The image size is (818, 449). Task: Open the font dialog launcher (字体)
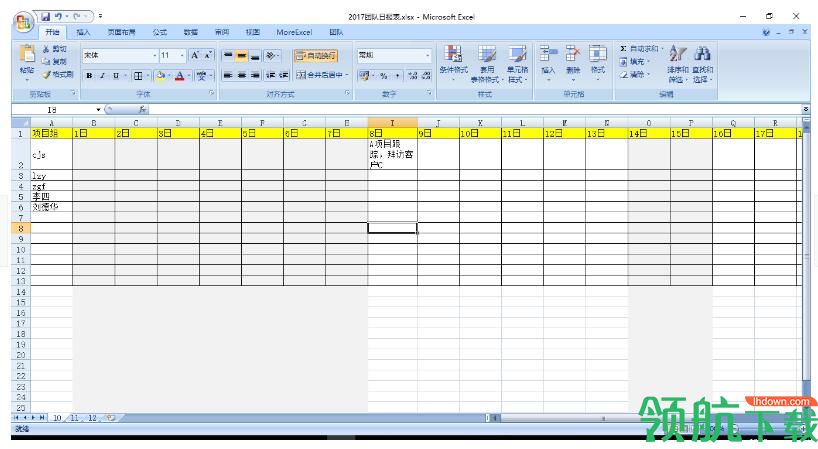point(211,93)
